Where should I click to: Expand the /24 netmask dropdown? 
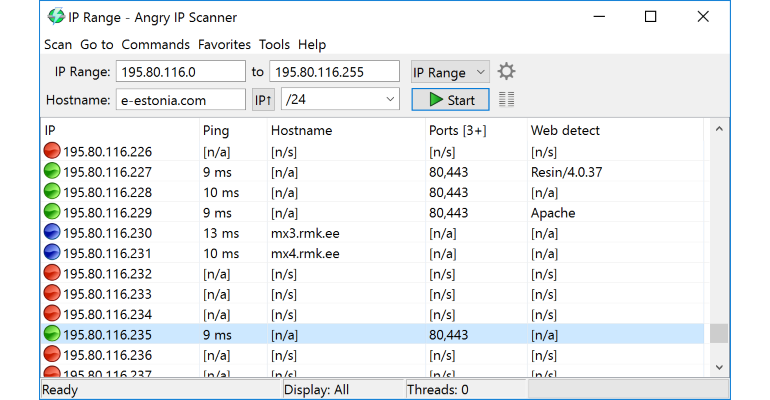pos(340,100)
